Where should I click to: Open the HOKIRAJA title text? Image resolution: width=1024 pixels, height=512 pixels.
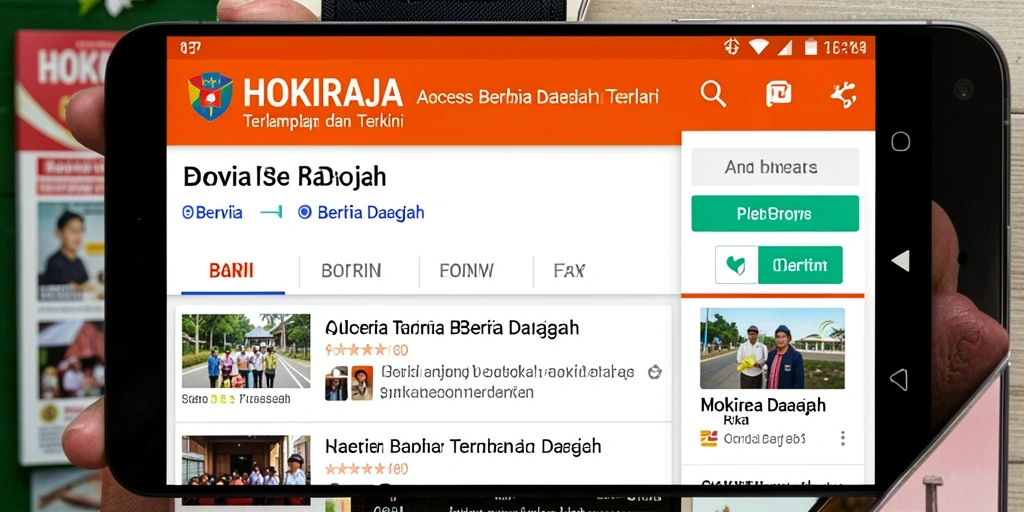click(x=323, y=93)
